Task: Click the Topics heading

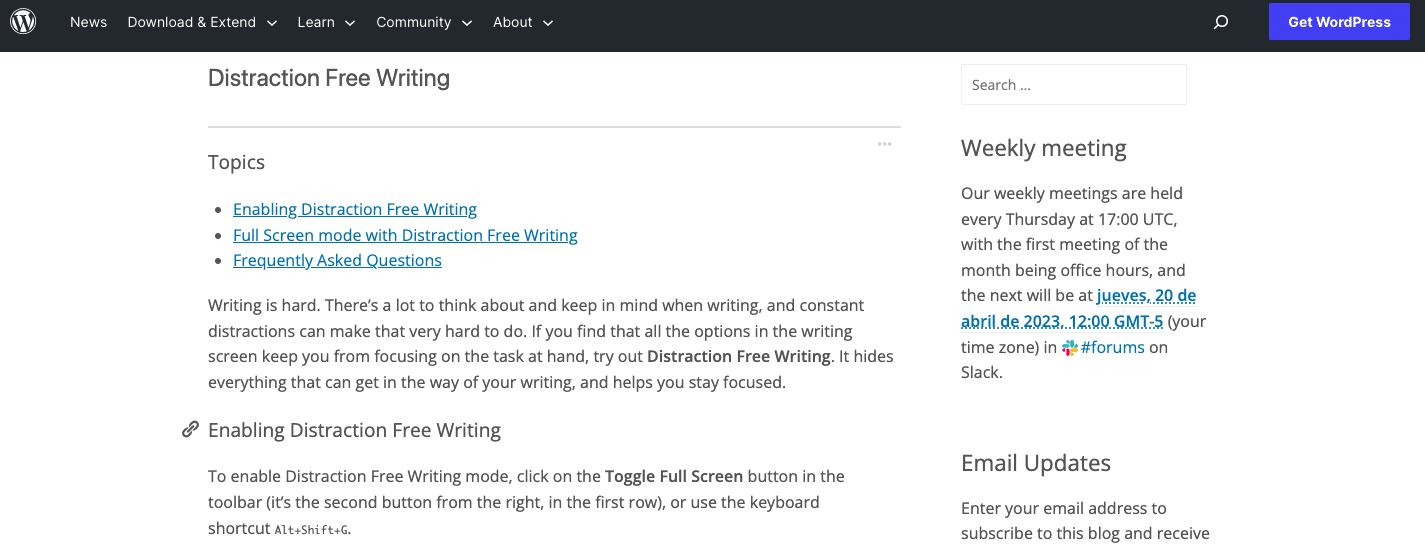Action: 237,162
